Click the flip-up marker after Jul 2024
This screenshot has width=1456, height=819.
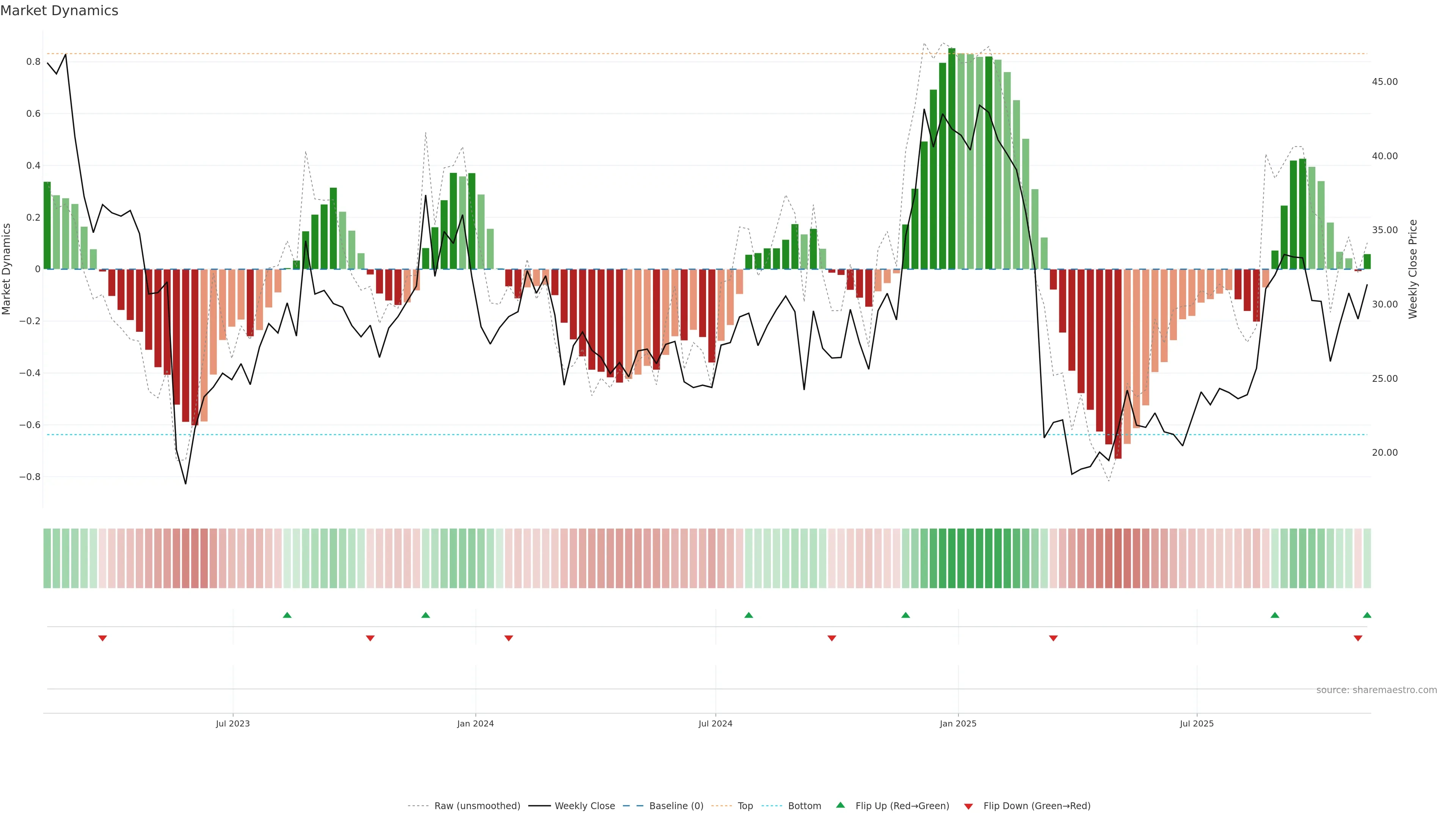[748, 615]
